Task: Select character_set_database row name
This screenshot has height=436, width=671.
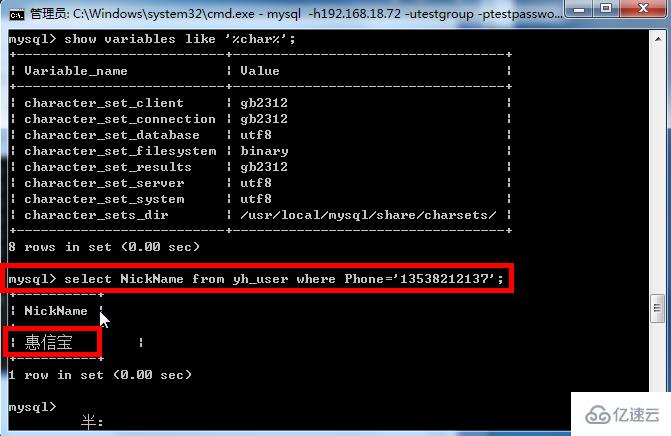Action: tap(112, 135)
